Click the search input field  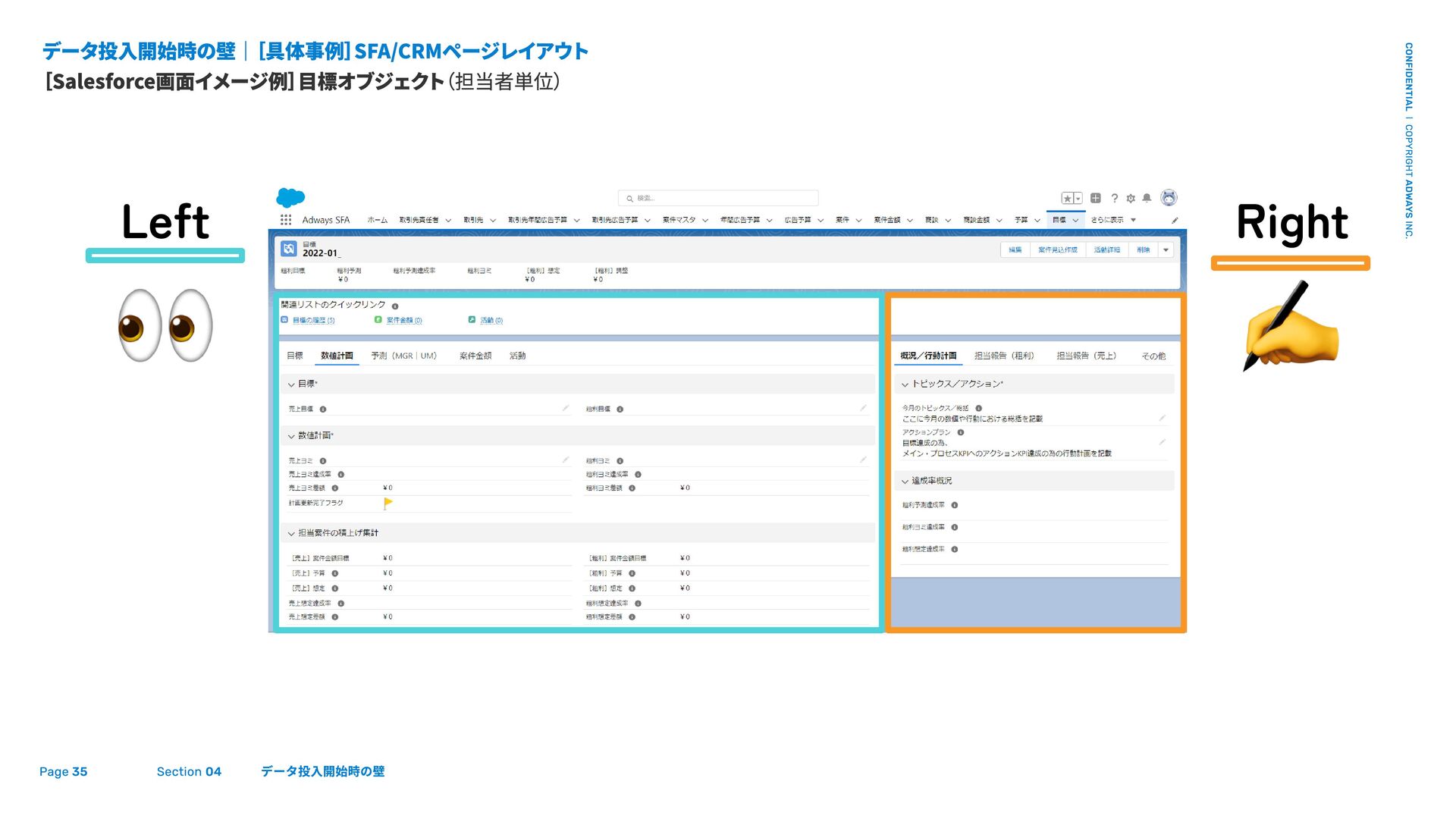click(718, 199)
